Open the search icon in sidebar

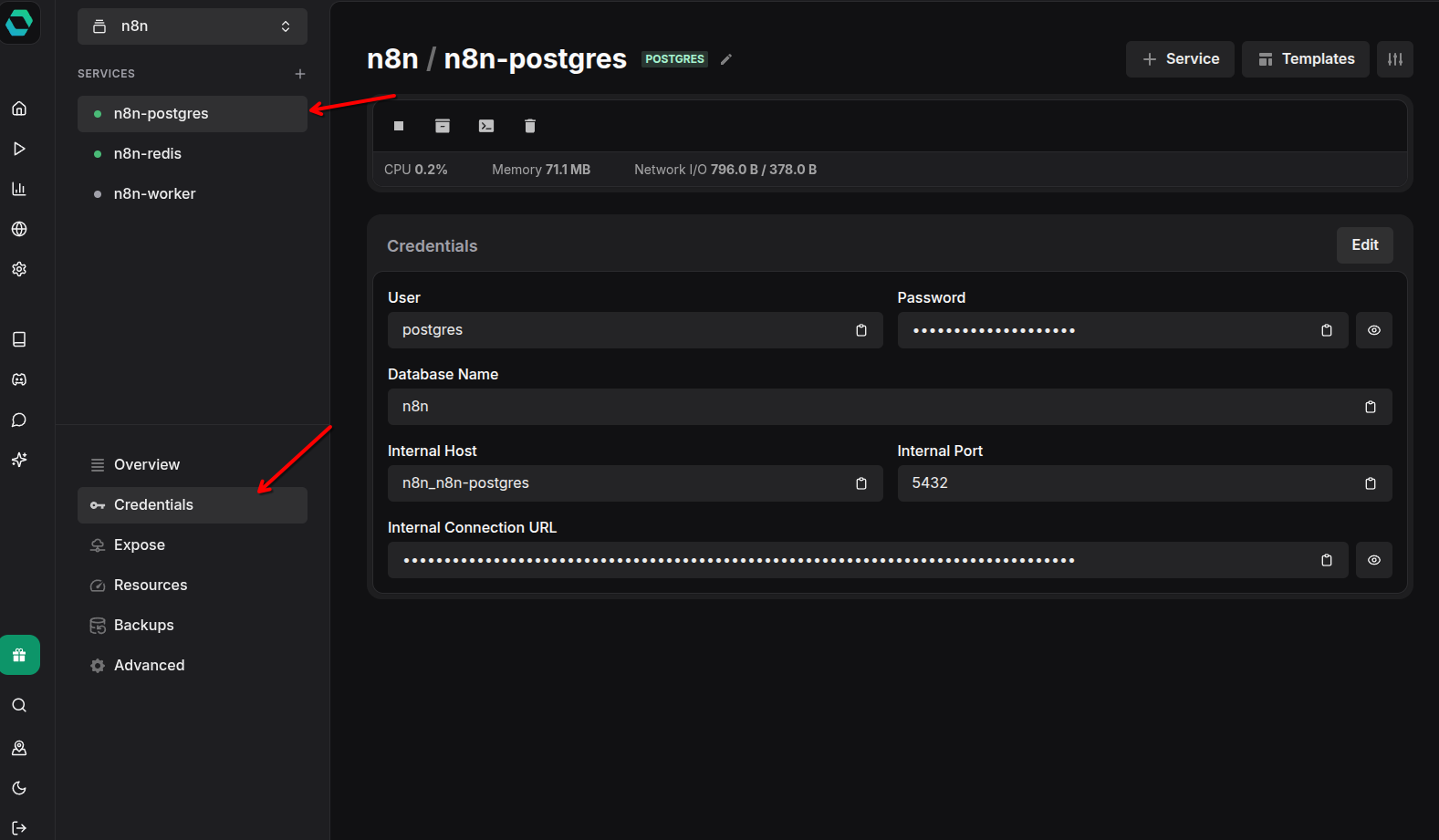point(19,705)
